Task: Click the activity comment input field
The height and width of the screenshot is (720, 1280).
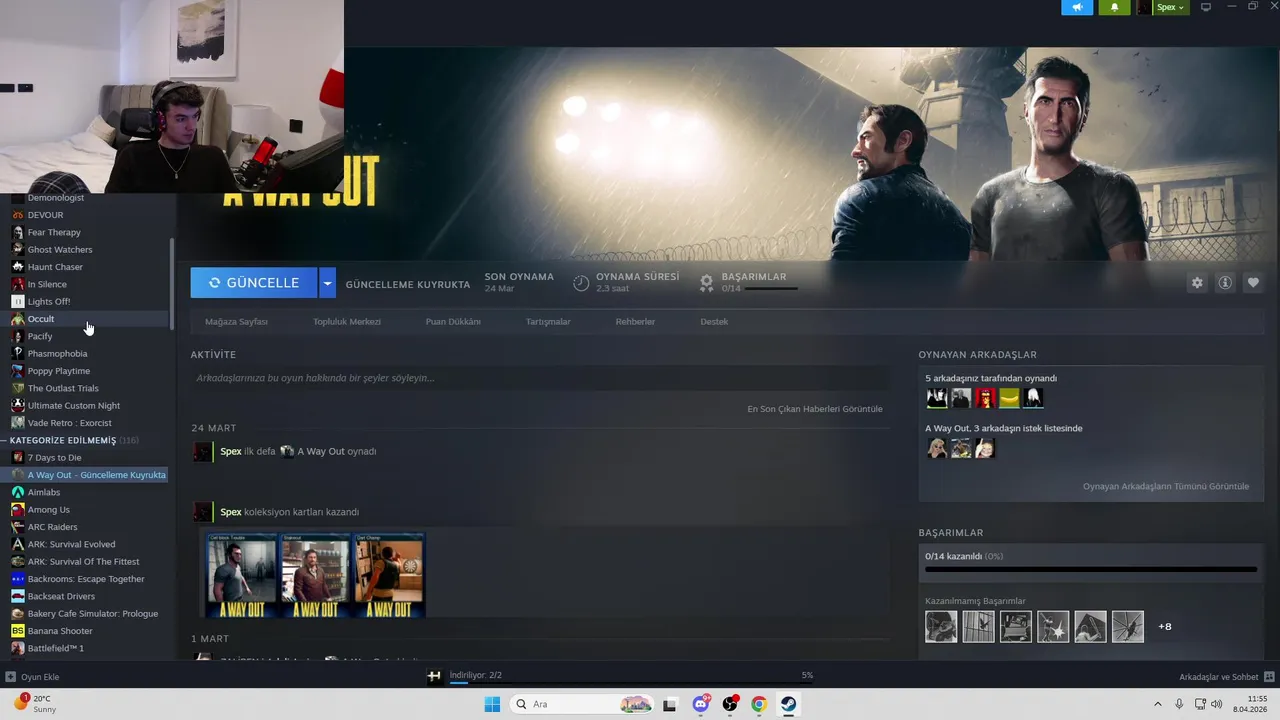Action: point(540,378)
